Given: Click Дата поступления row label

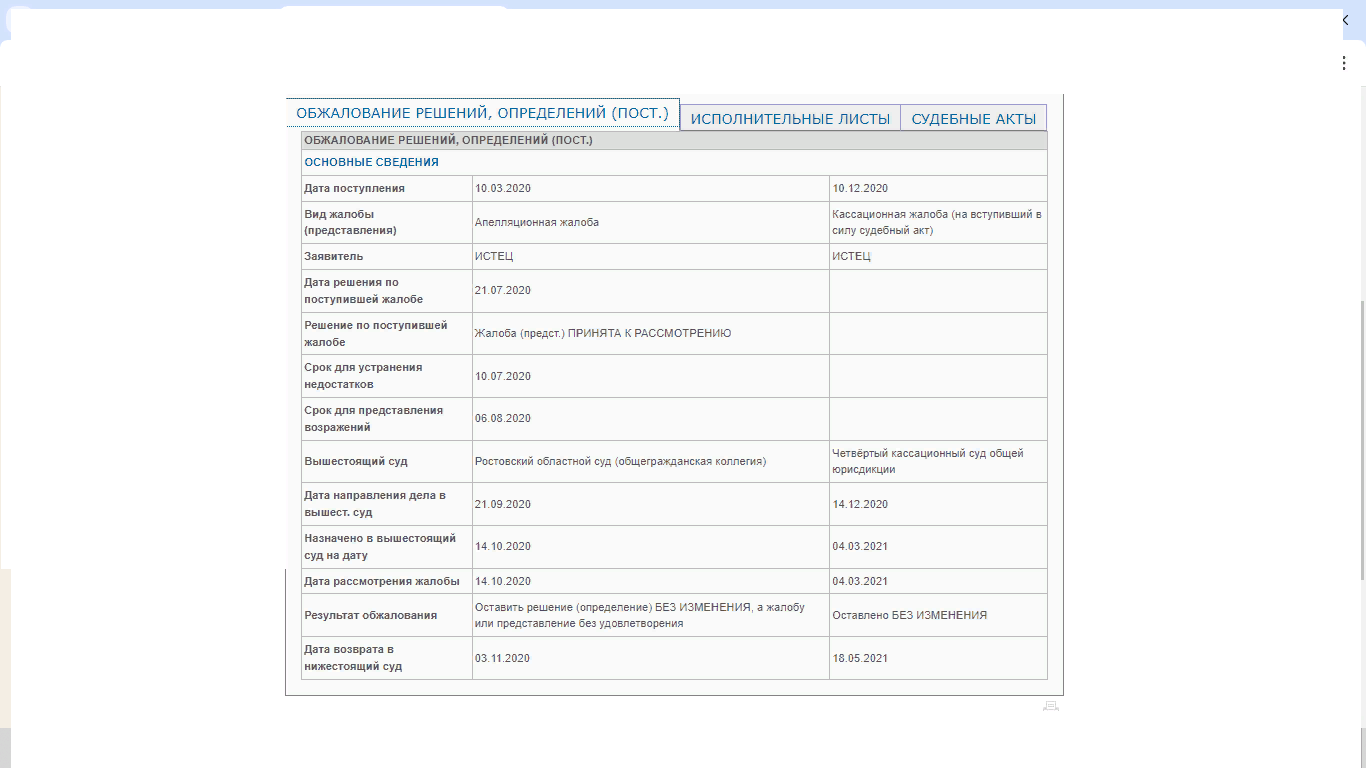Looking at the screenshot, I should click(x=354, y=188).
